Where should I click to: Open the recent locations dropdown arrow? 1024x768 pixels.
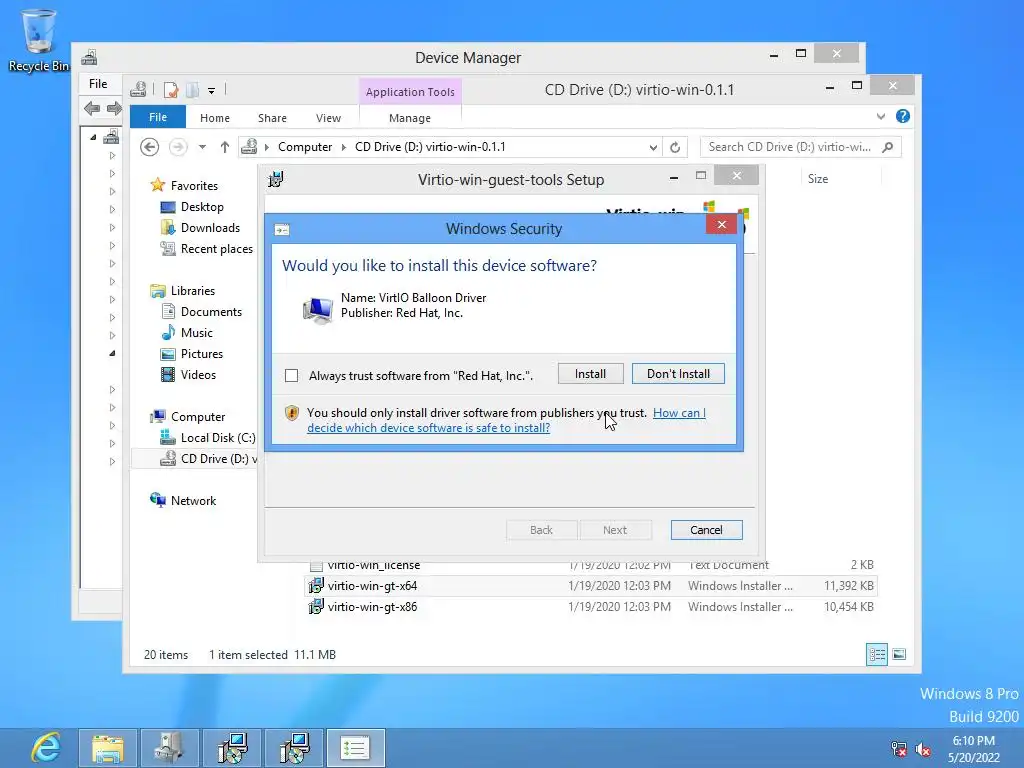202,147
